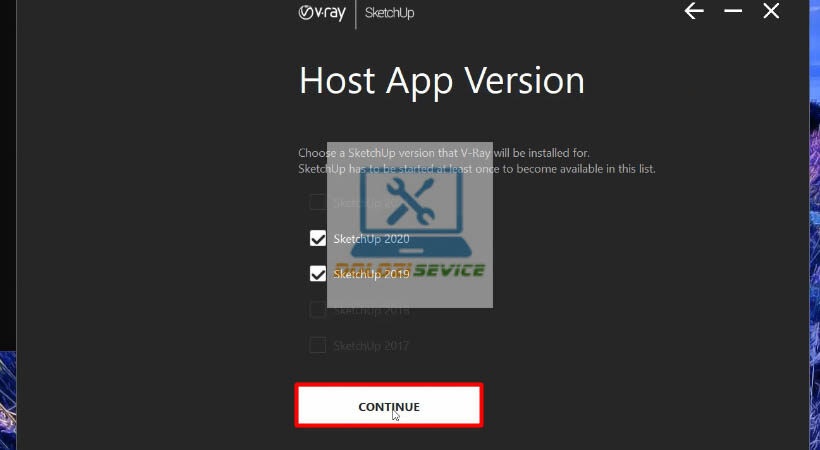
Task: Click the SketchUp 2017 label text
Action: coord(371,346)
